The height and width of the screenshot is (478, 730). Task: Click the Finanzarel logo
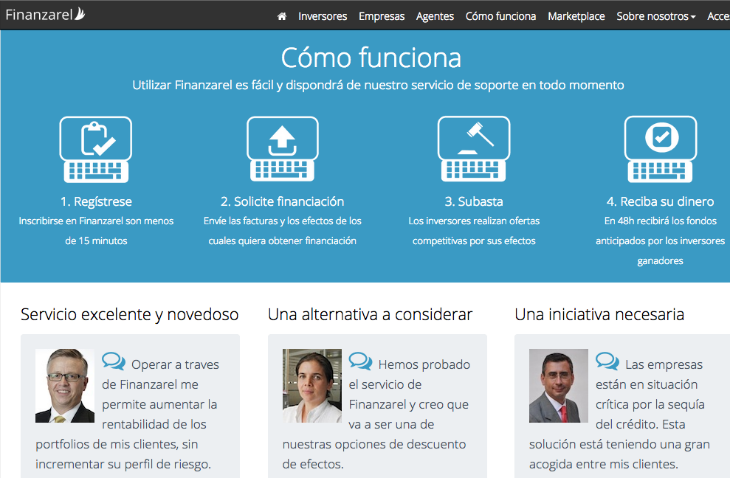[45, 14]
